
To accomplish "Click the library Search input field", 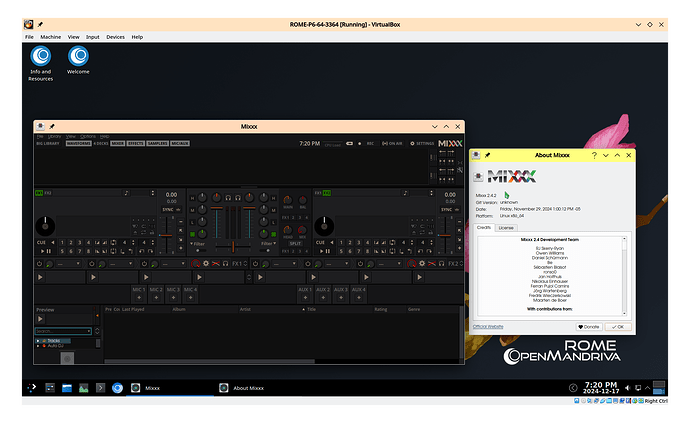I will point(61,331).
